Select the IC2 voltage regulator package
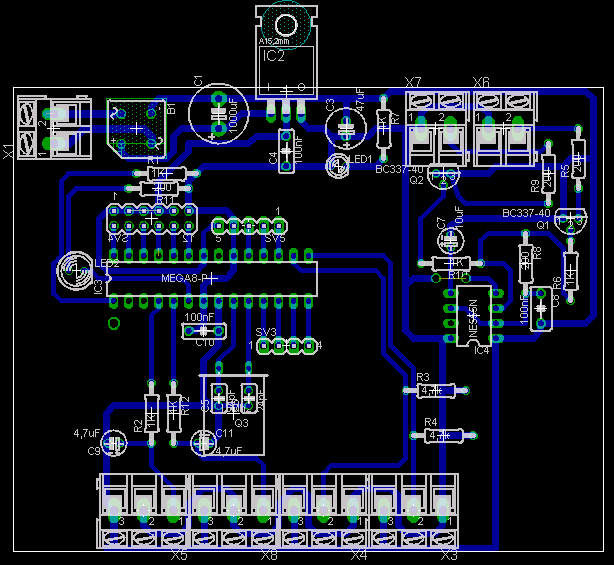The image size is (614, 565). pyautogui.click(x=286, y=52)
